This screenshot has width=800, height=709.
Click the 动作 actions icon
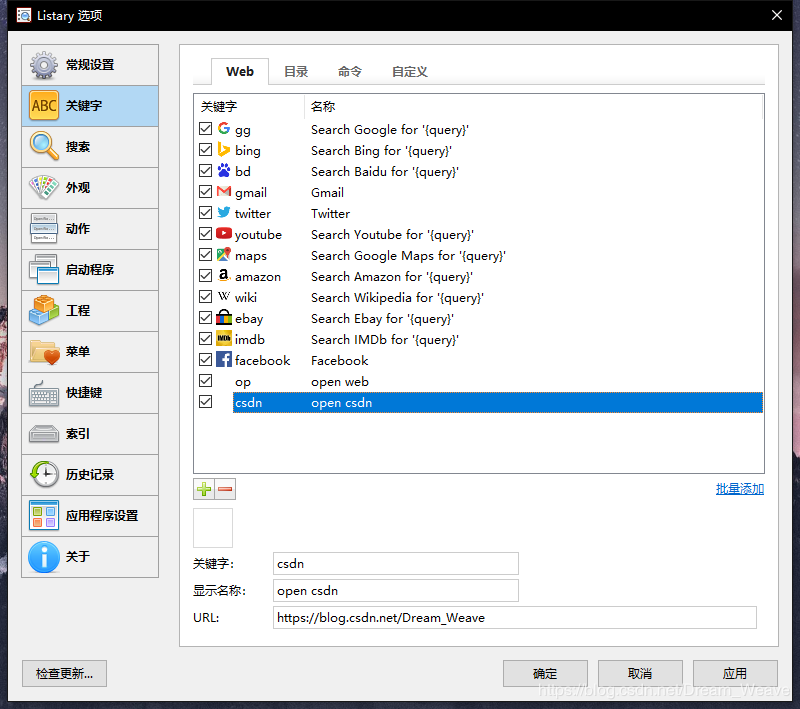tap(89, 228)
